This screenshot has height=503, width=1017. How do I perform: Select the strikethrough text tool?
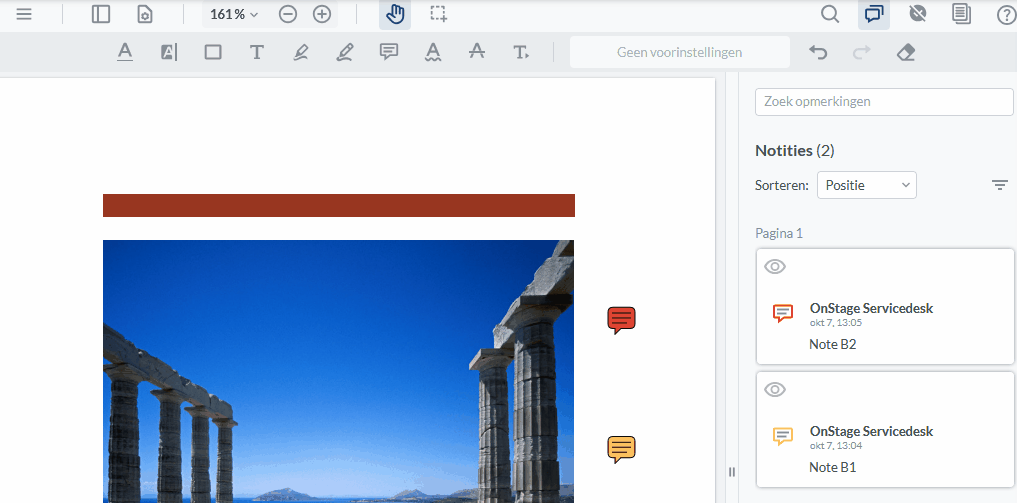[x=477, y=52]
